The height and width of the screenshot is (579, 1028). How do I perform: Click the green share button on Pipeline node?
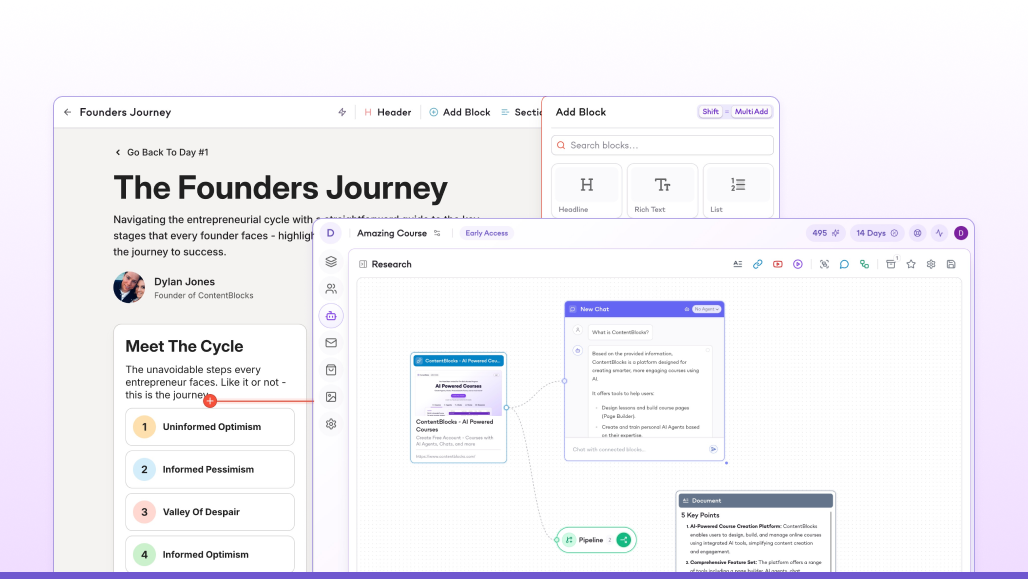point(624,540)
